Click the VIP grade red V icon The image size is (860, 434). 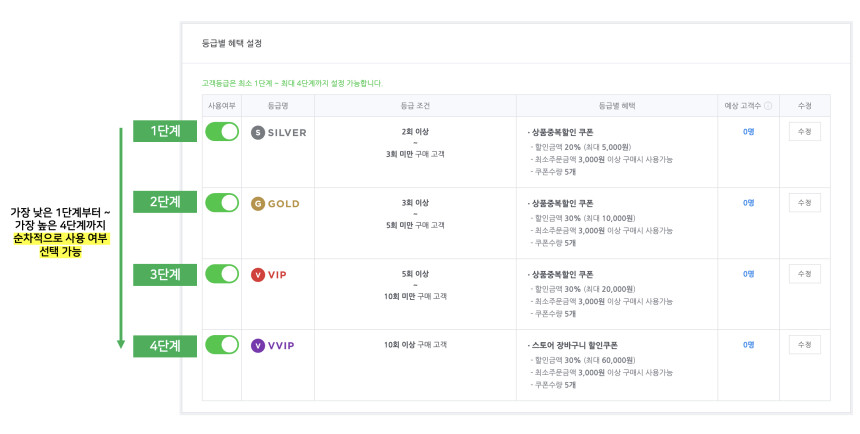pos(258,274)
